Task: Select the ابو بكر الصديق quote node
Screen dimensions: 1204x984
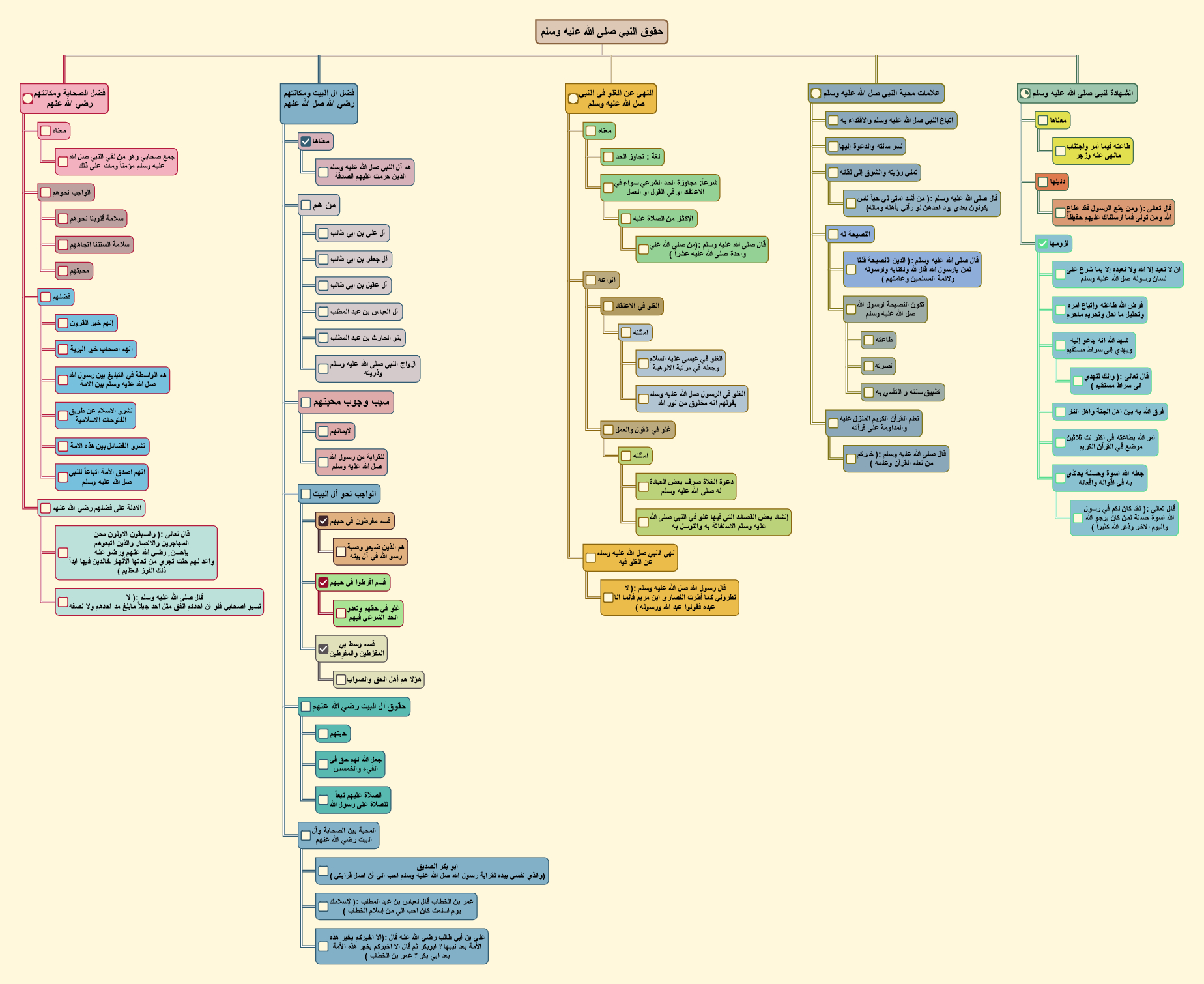Action: point(437,871)
